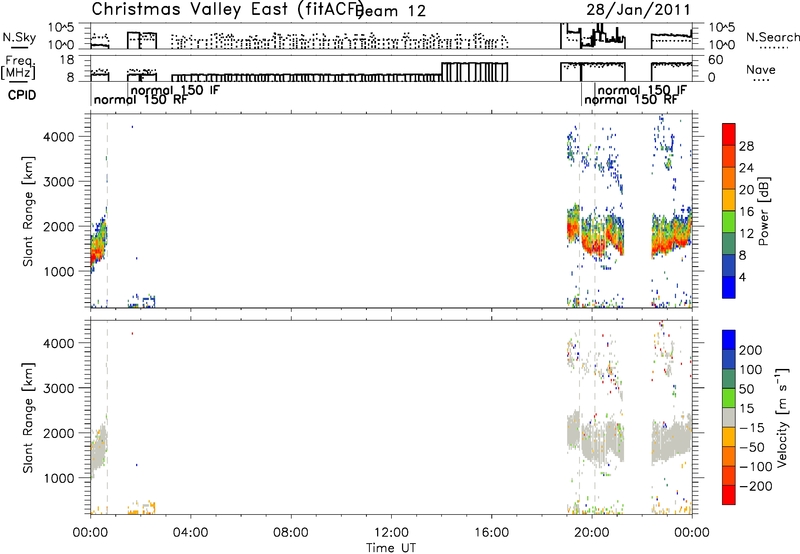Click the "20:00" time tick label

pyautogui.click(x=592, y=533)
